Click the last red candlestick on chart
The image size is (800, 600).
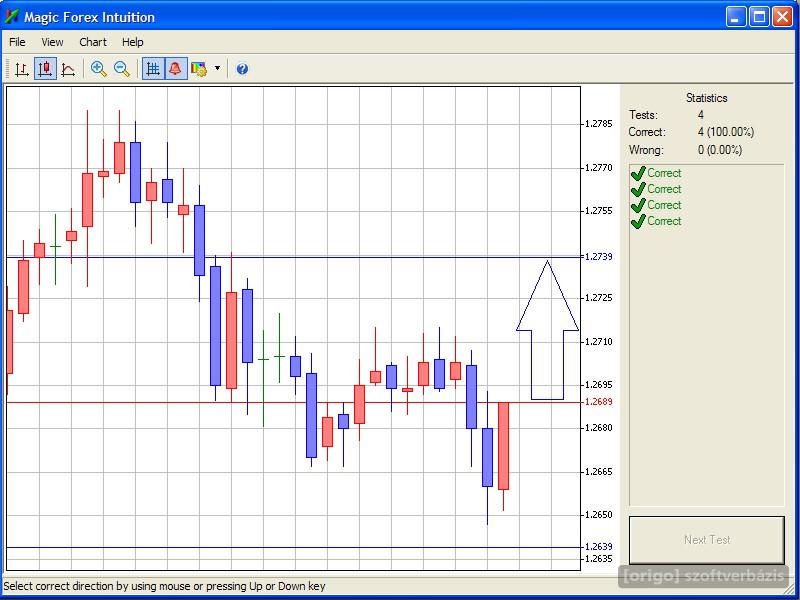[504, 446]
